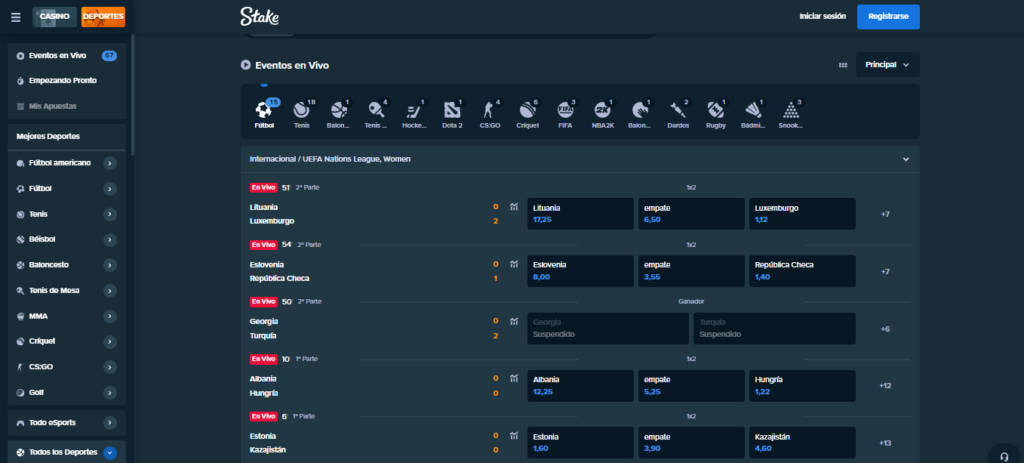This screenshot has width=1024, height=463.
Task: Show +6 more markets for Georgia match
Action: (x=885, y=329)
